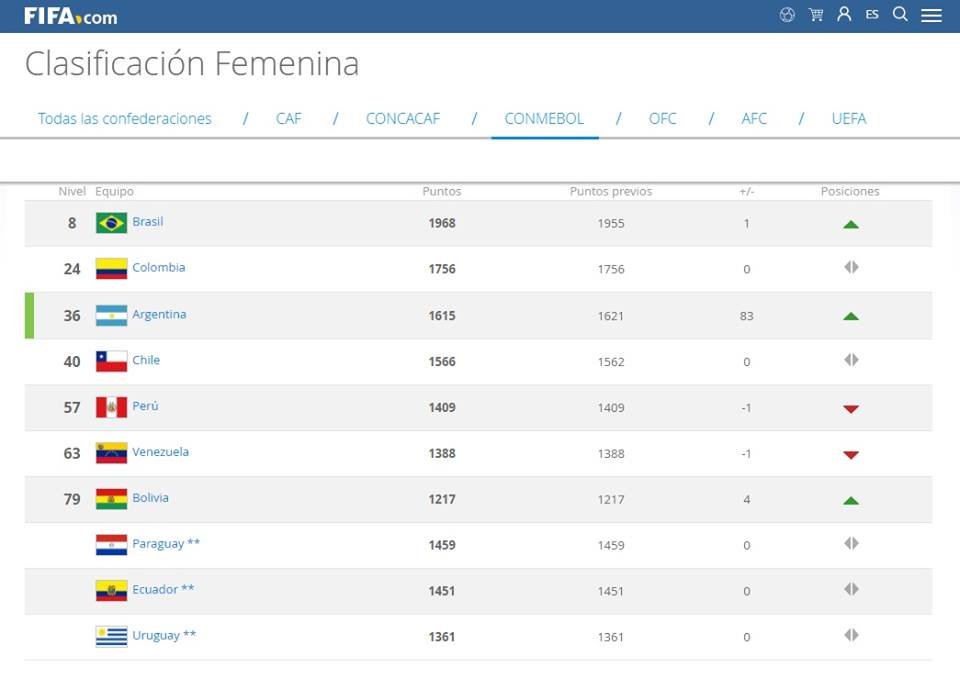Open the Paraguay team link
This screenshot has width=960, height=678.
tap(158, 544)
